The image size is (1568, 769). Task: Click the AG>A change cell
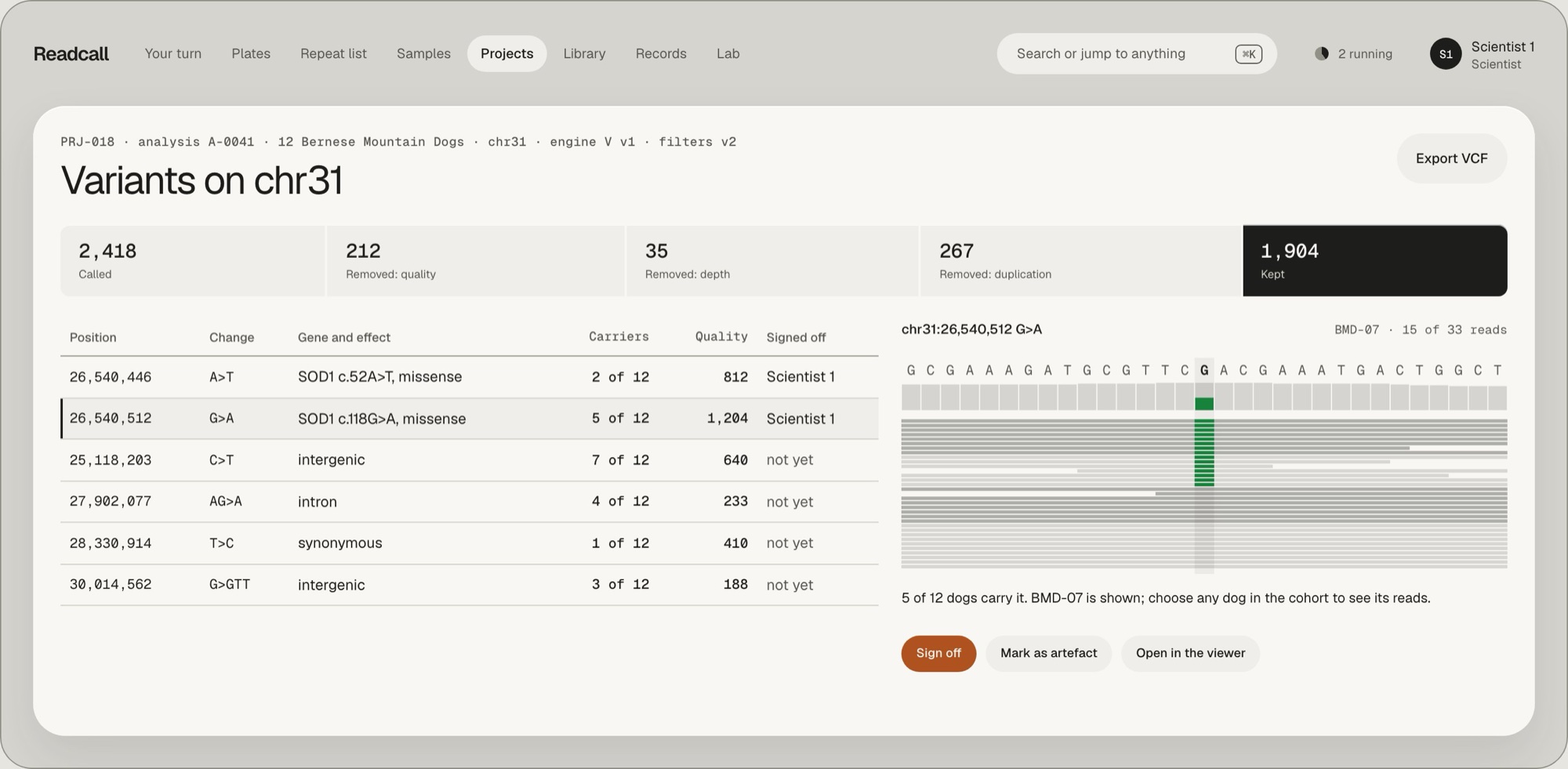pos(225,502)
